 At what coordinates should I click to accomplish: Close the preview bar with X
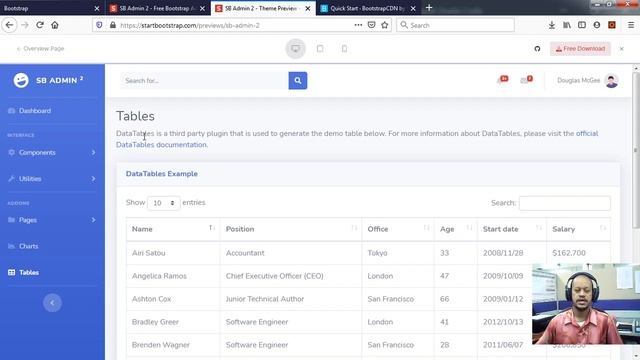pyautogui.click(x=621, y=49)
